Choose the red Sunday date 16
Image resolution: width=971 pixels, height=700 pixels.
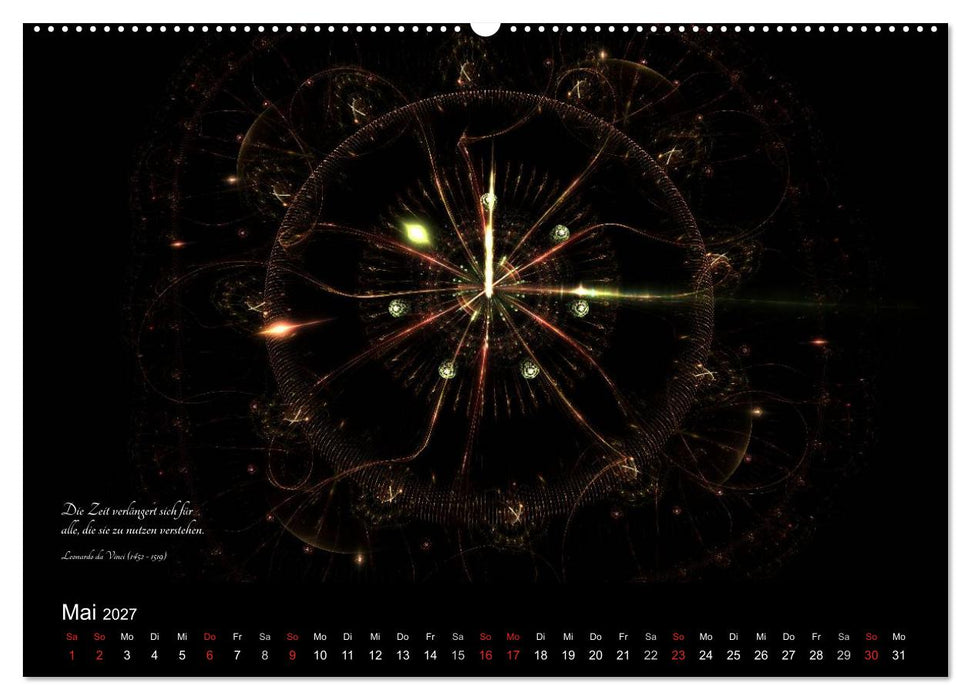click(486, 655)
